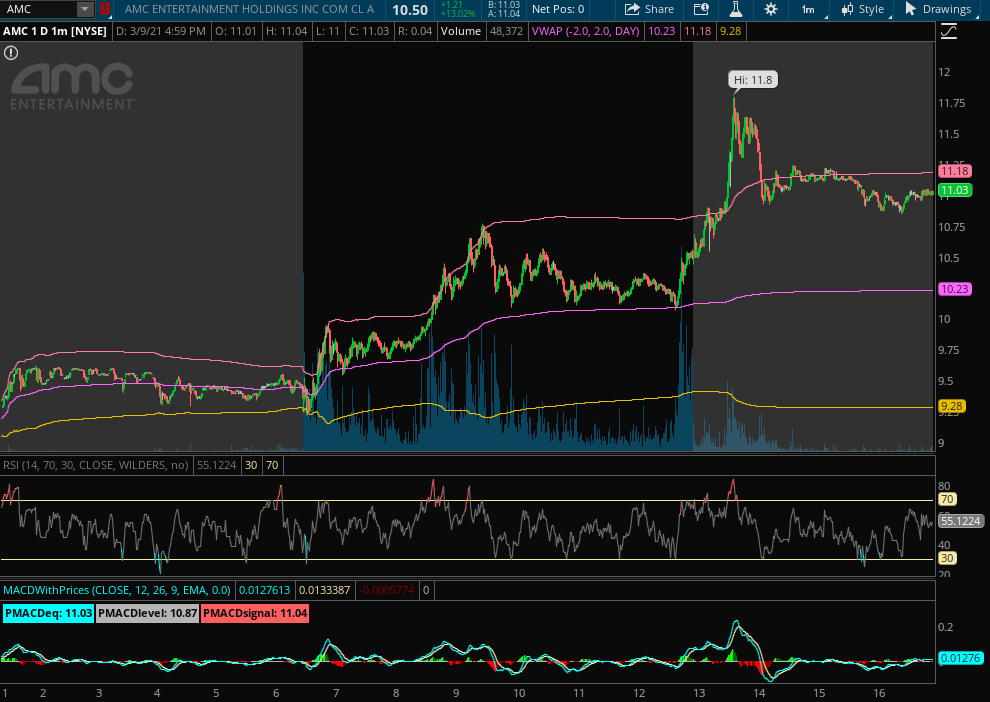This screenshot has width=990, height=702.
Task: Click the Hi: 11.8 price bubble
Action: pos(753,80)
